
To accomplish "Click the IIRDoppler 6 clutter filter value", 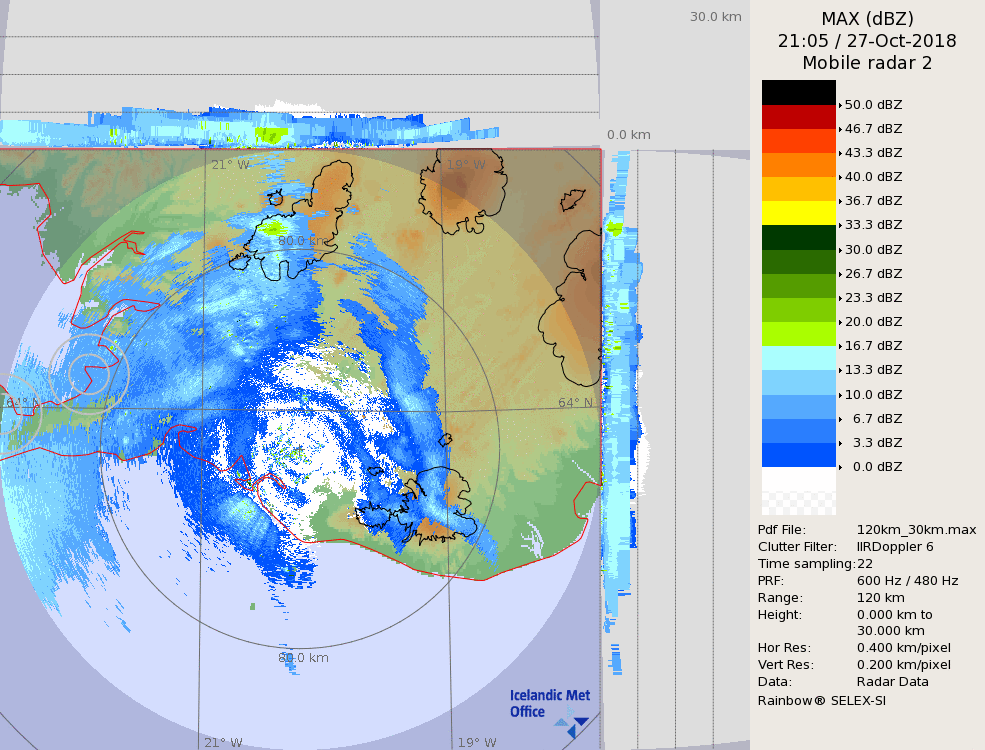I will click(x=895, y=547).
